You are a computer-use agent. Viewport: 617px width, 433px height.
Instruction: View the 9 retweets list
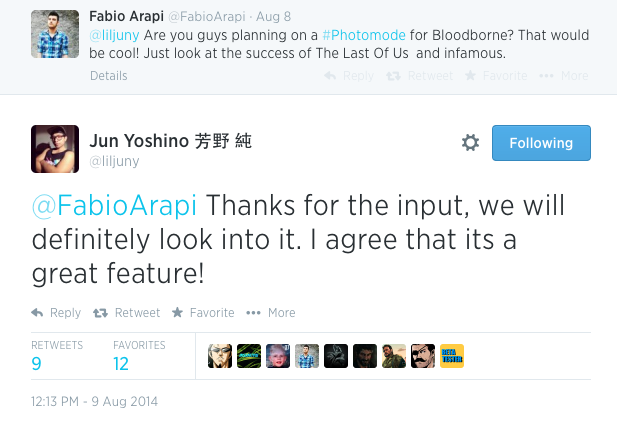coord(37,364)
